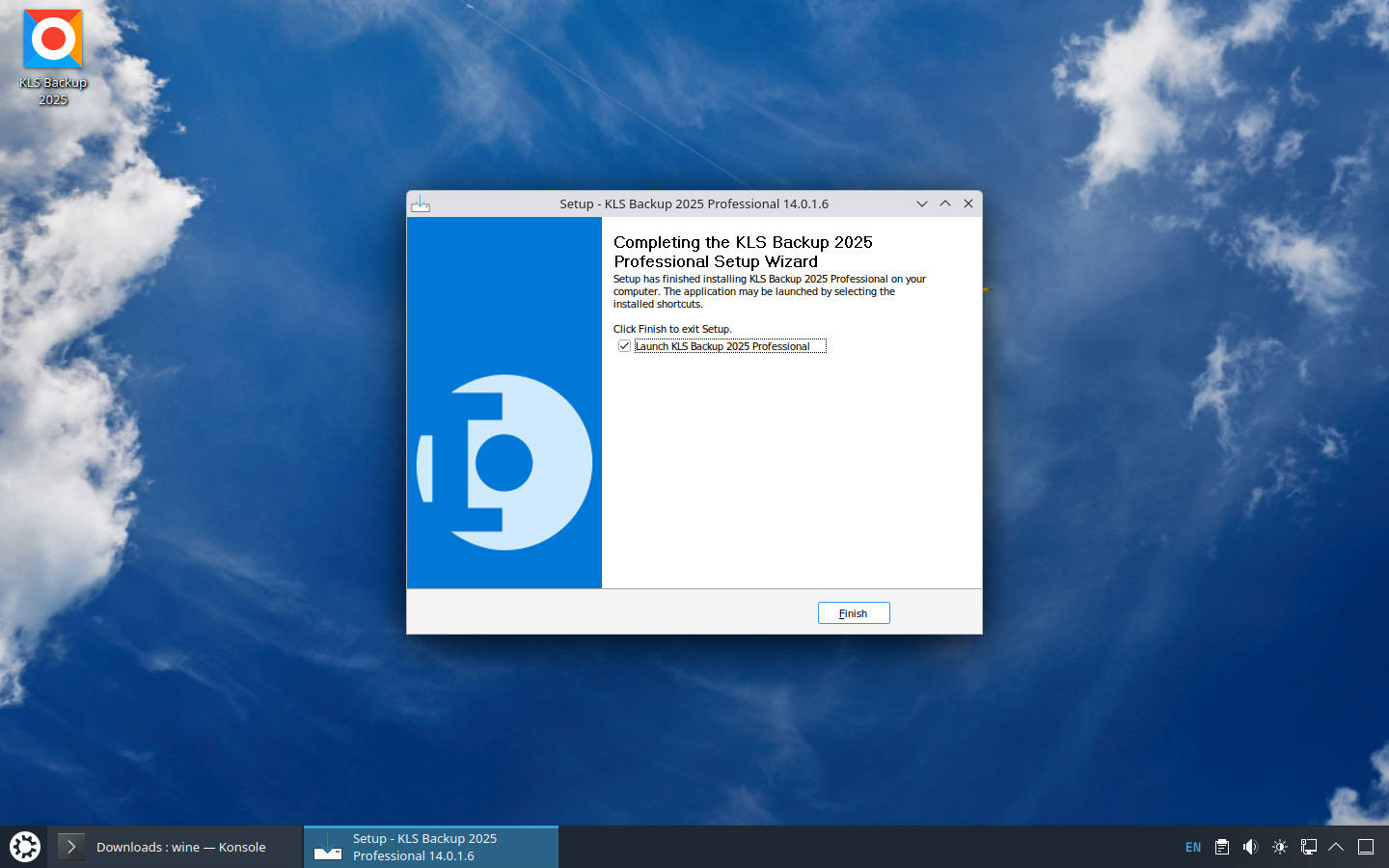Select the Setup KLS Backup taskbar entry
The image size is (1389, 868).
(431, 847)
